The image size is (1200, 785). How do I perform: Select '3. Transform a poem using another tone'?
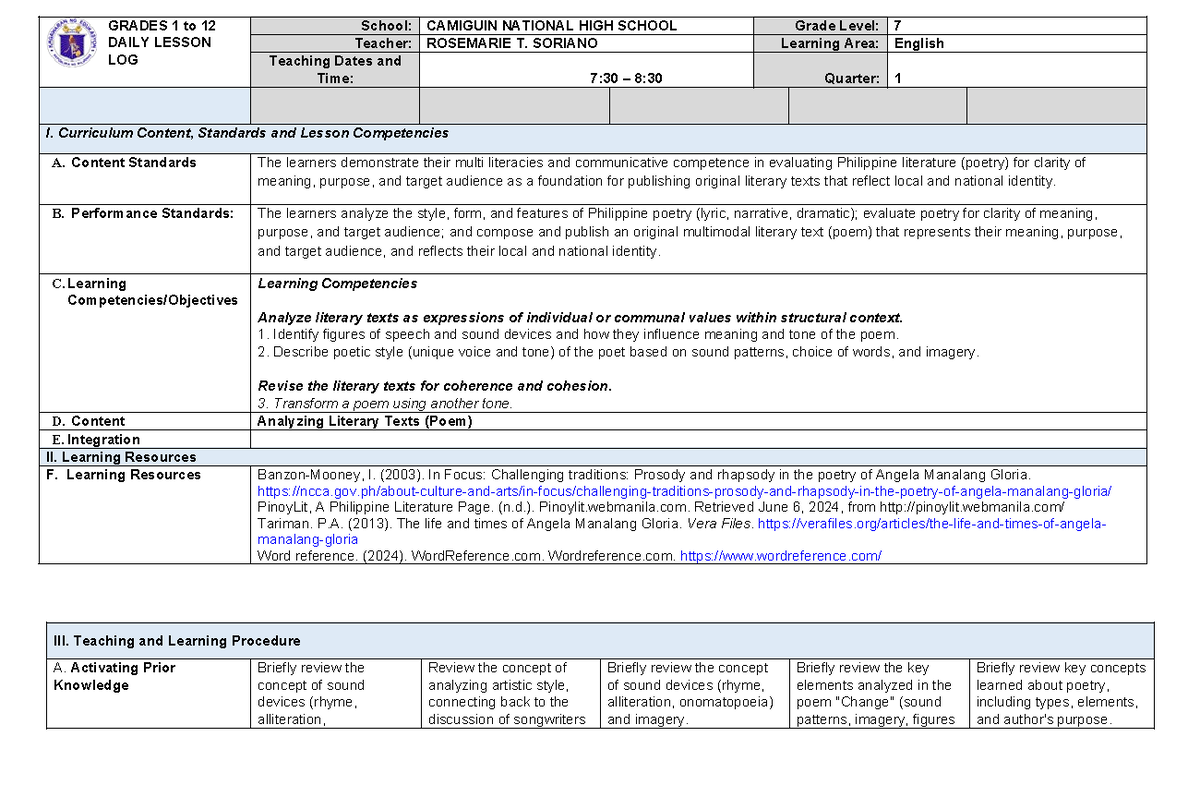coord(385,403)
